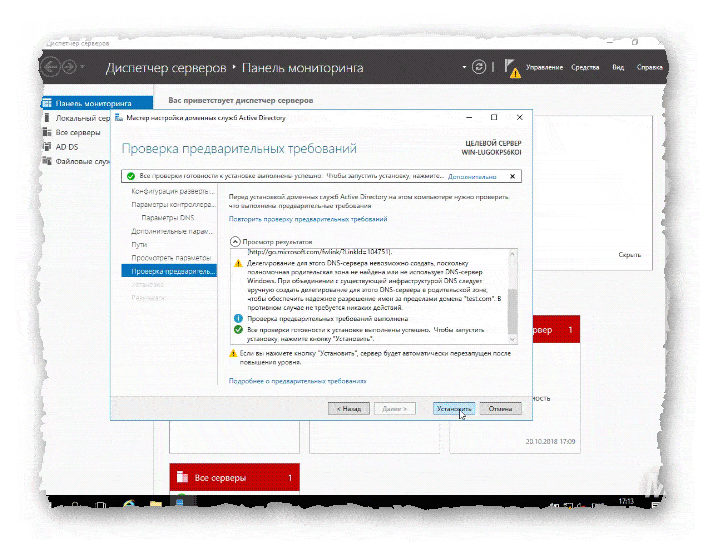
Task: Open the Управление menu
Action: click(544, 67)
